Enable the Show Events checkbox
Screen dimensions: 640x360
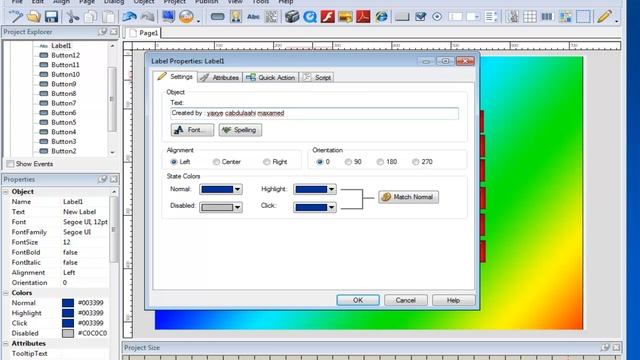(x=10, y=164)
